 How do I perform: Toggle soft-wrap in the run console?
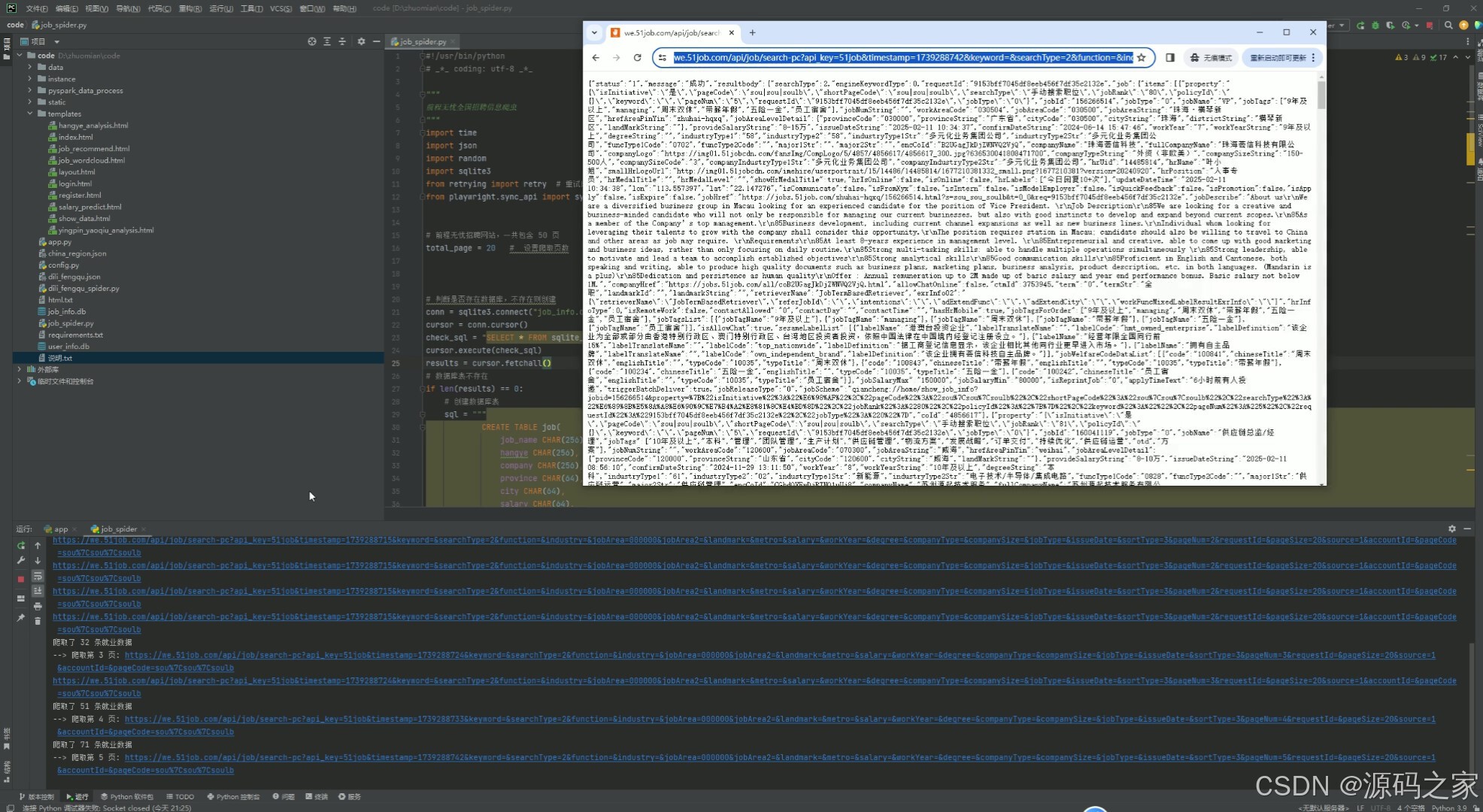tap(38, 576)
